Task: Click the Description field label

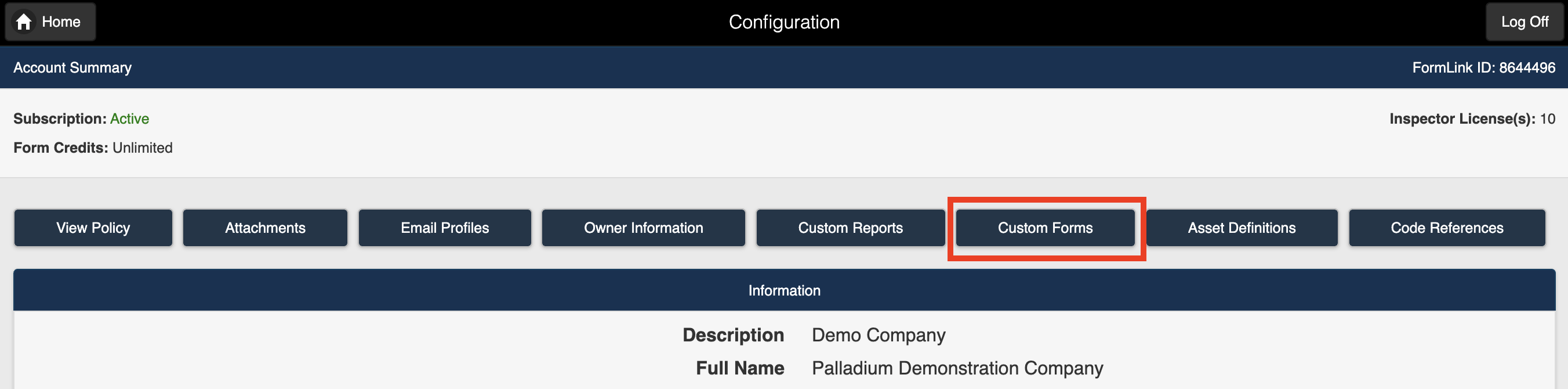Action: [733, 336]
